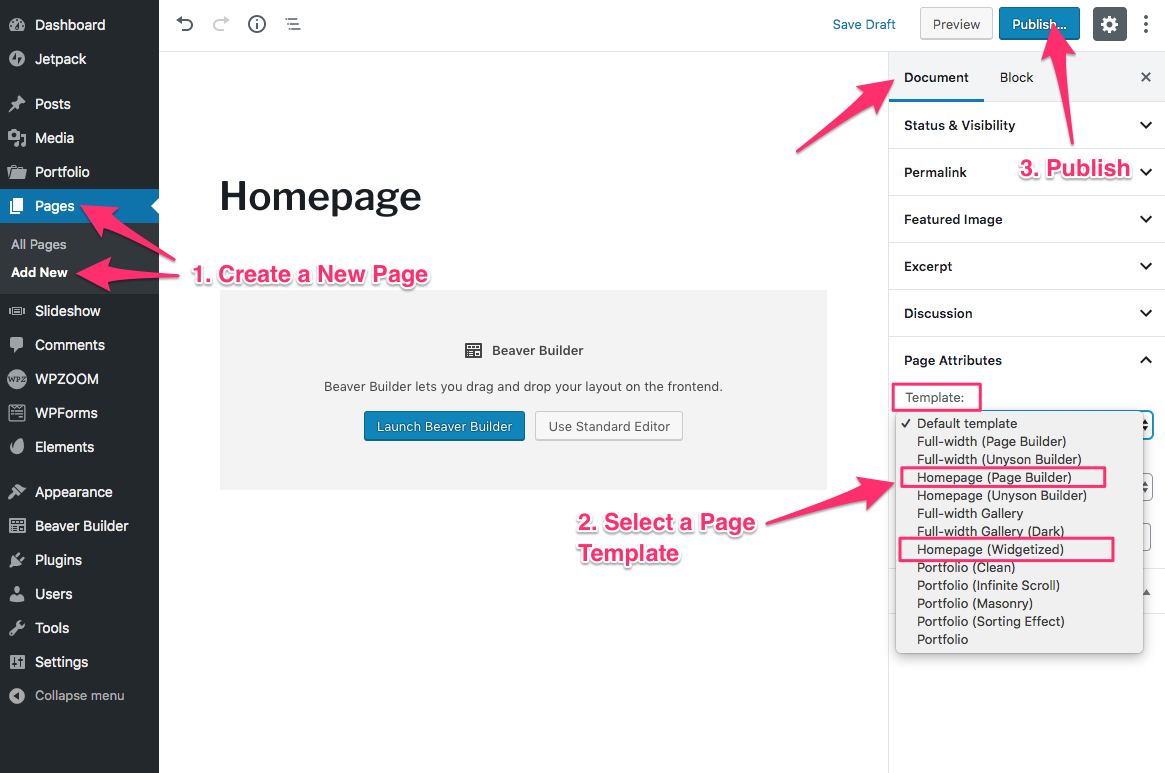Click the Dashboard icon in sidebar
Image resolution: width=1165 pixels, height=773 pixels.
(x=17, y=25)
